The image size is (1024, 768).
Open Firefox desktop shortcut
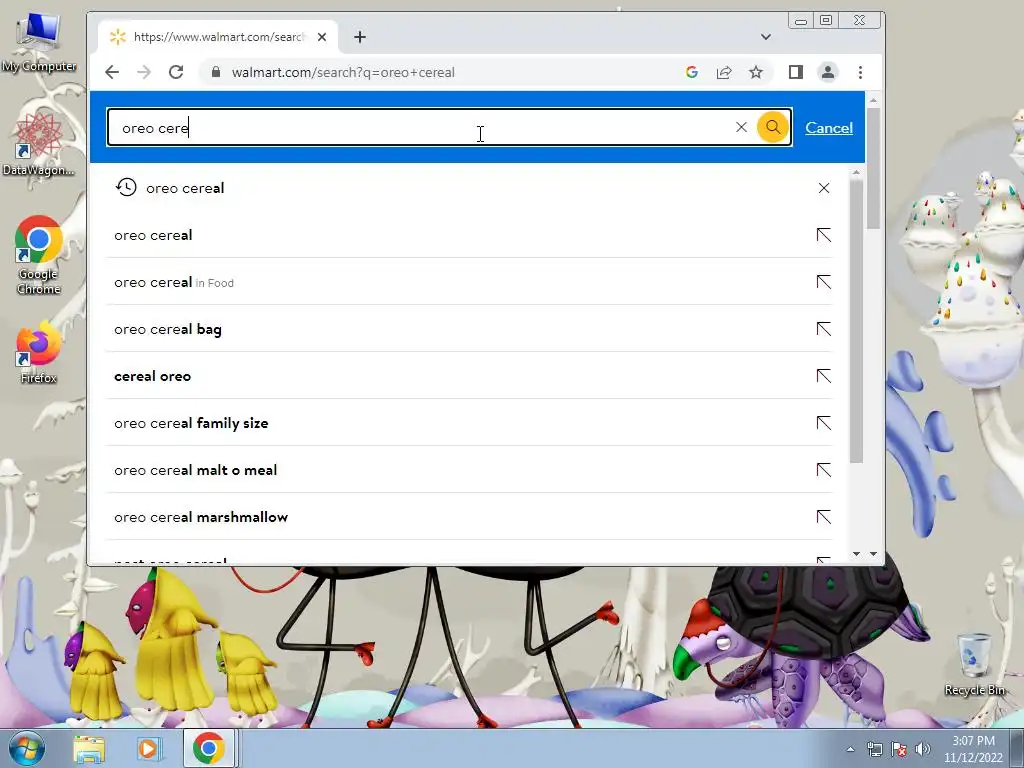39,353
